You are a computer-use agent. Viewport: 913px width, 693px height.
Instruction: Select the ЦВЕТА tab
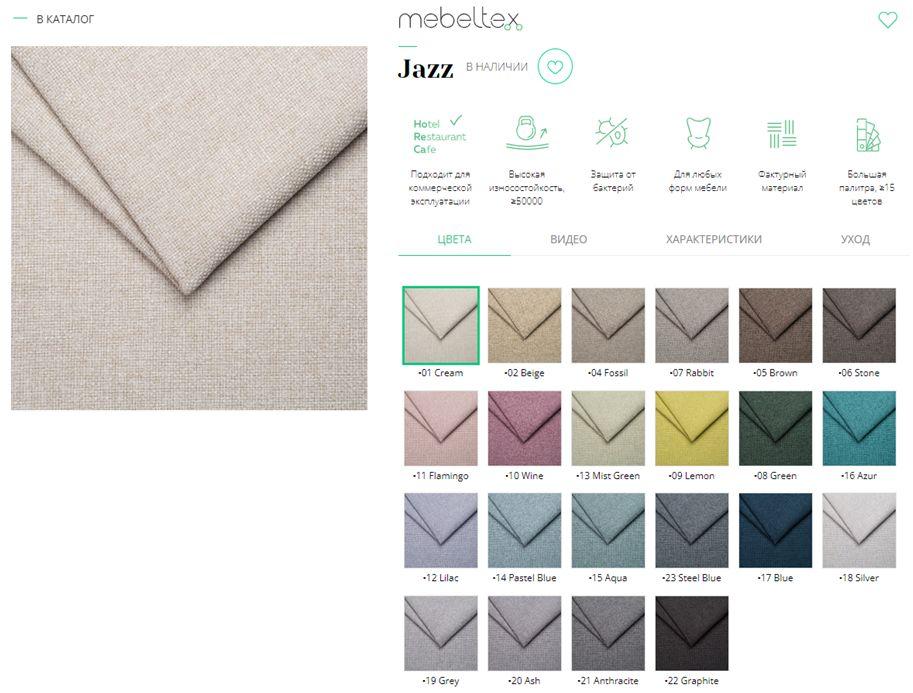coord(454,239)
